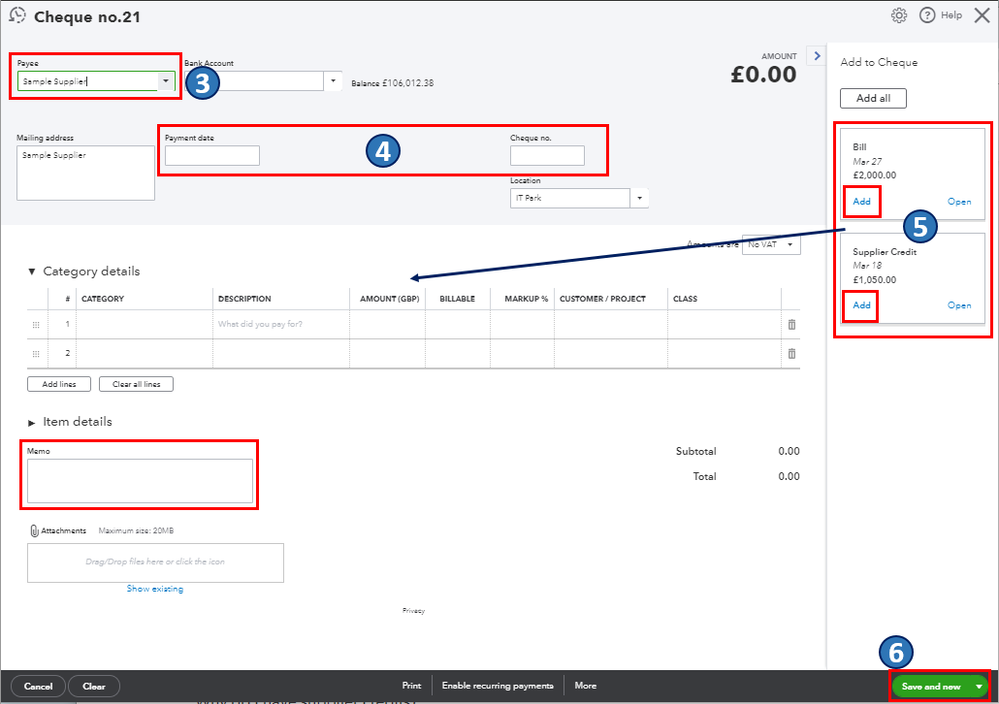Click the Add lines button

(x=59, y=384)
